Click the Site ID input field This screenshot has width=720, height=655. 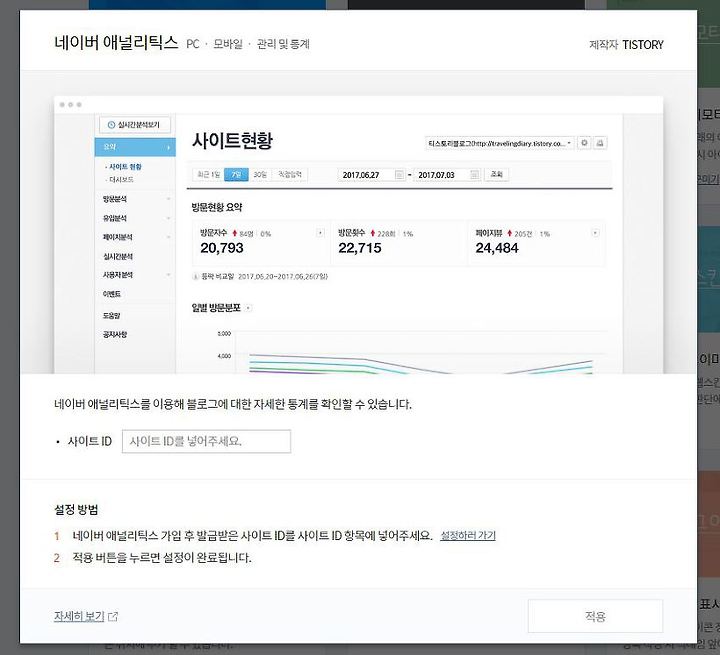tap(206, 441)
